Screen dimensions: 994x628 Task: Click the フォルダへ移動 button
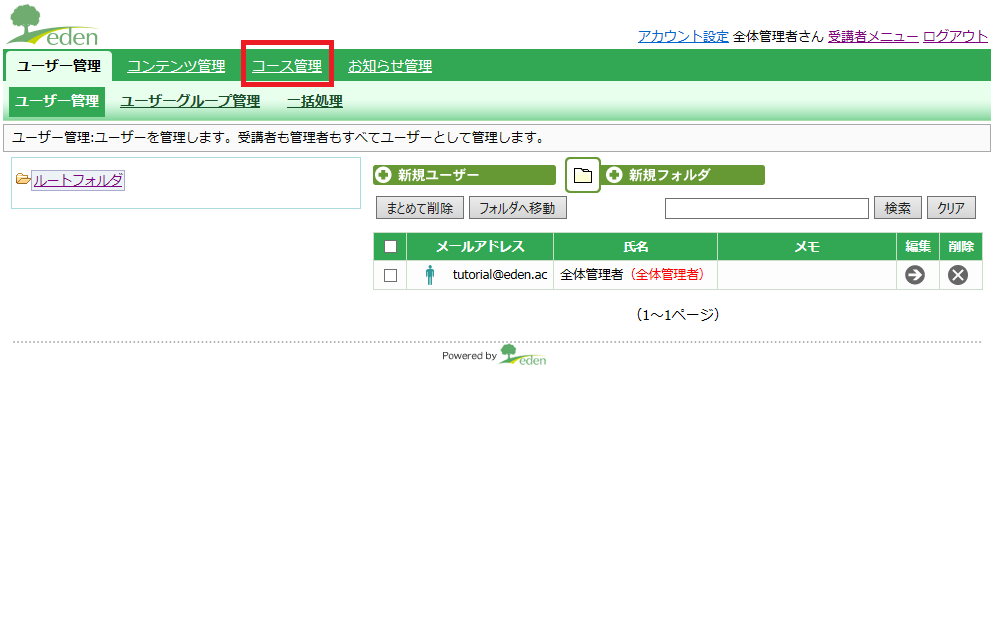(517, 208)
